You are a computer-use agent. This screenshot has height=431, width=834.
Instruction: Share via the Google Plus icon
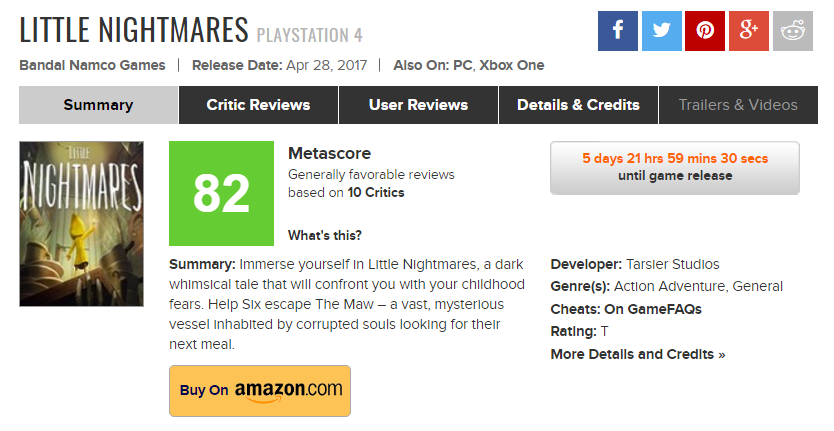point(749,30)
